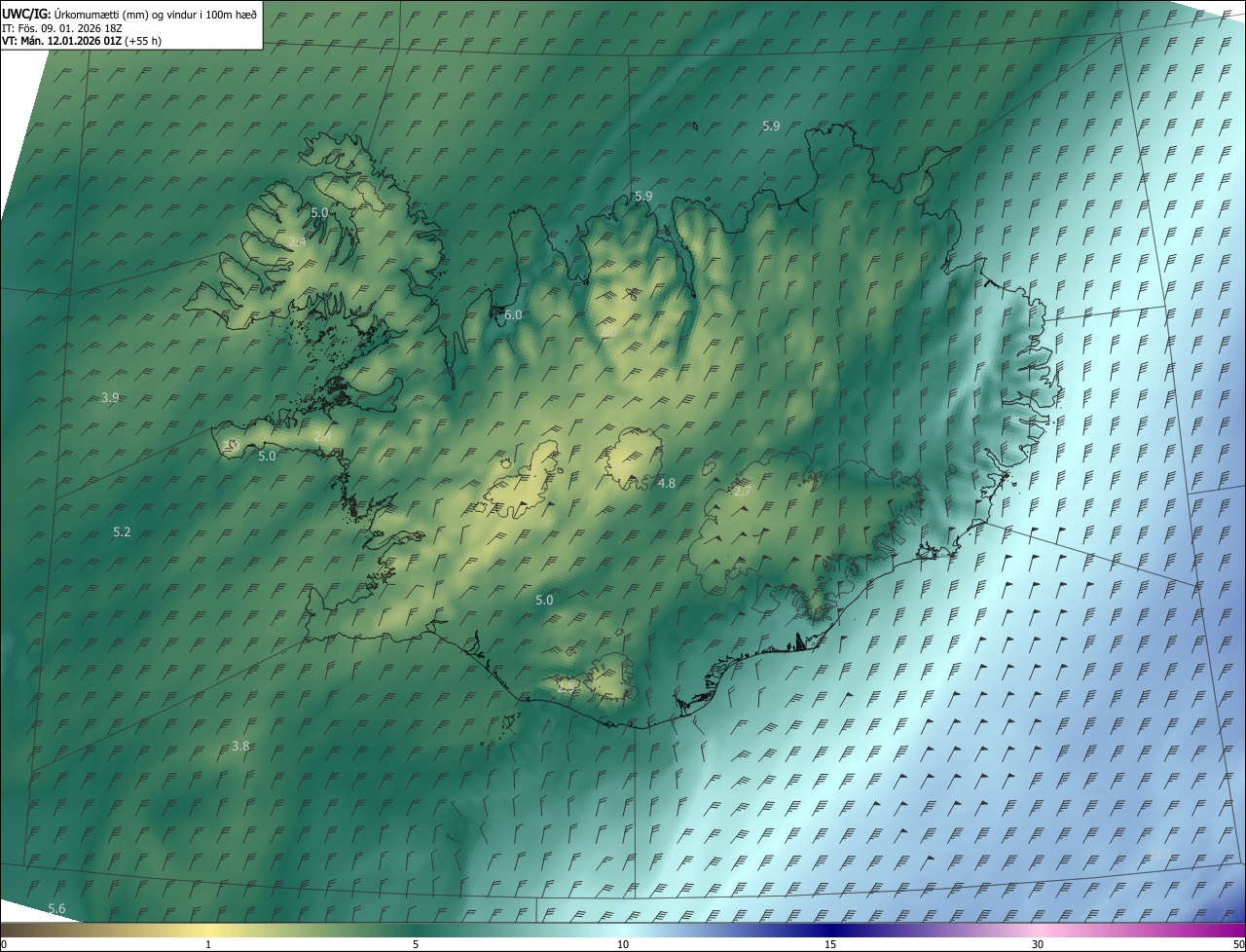Viewport: 1246px width, 952px height.
Task: Click the 4.8 value label on the map
Action: (x=667, y=483)
